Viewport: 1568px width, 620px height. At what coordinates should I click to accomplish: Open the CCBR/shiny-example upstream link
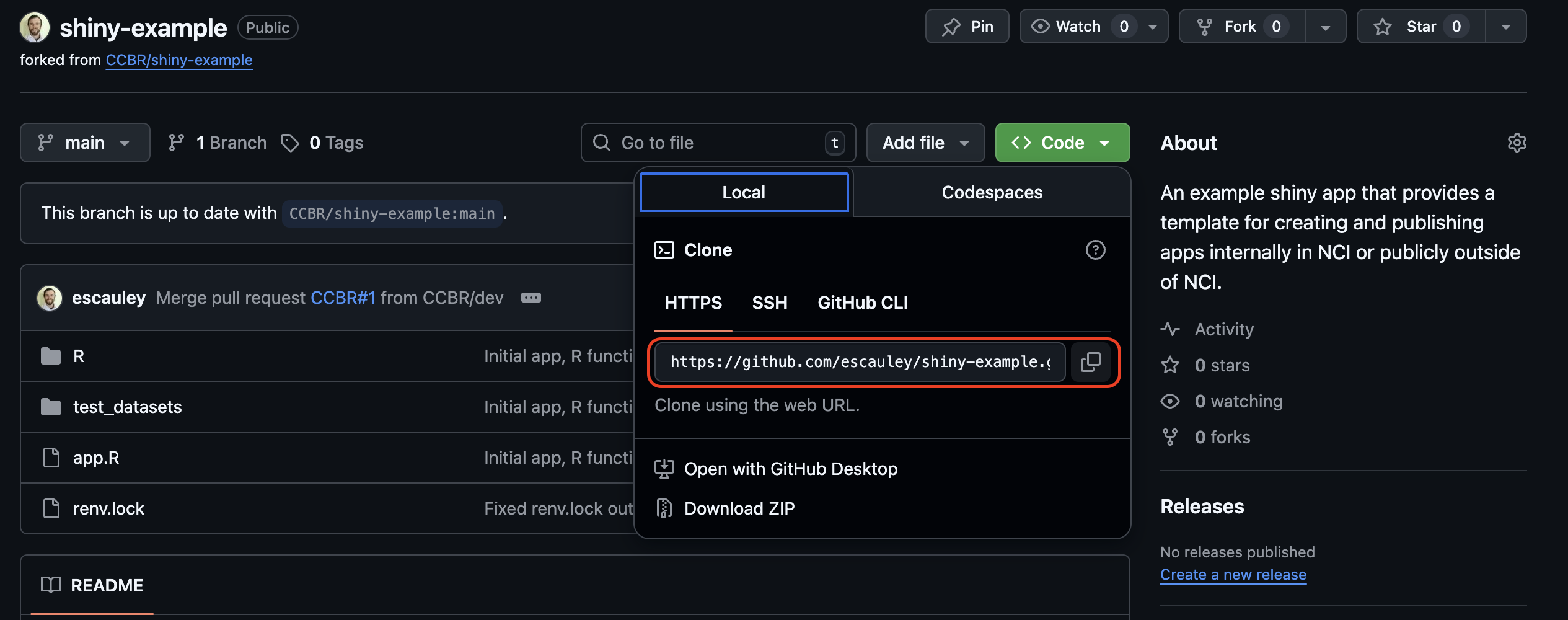coord(179,60)
